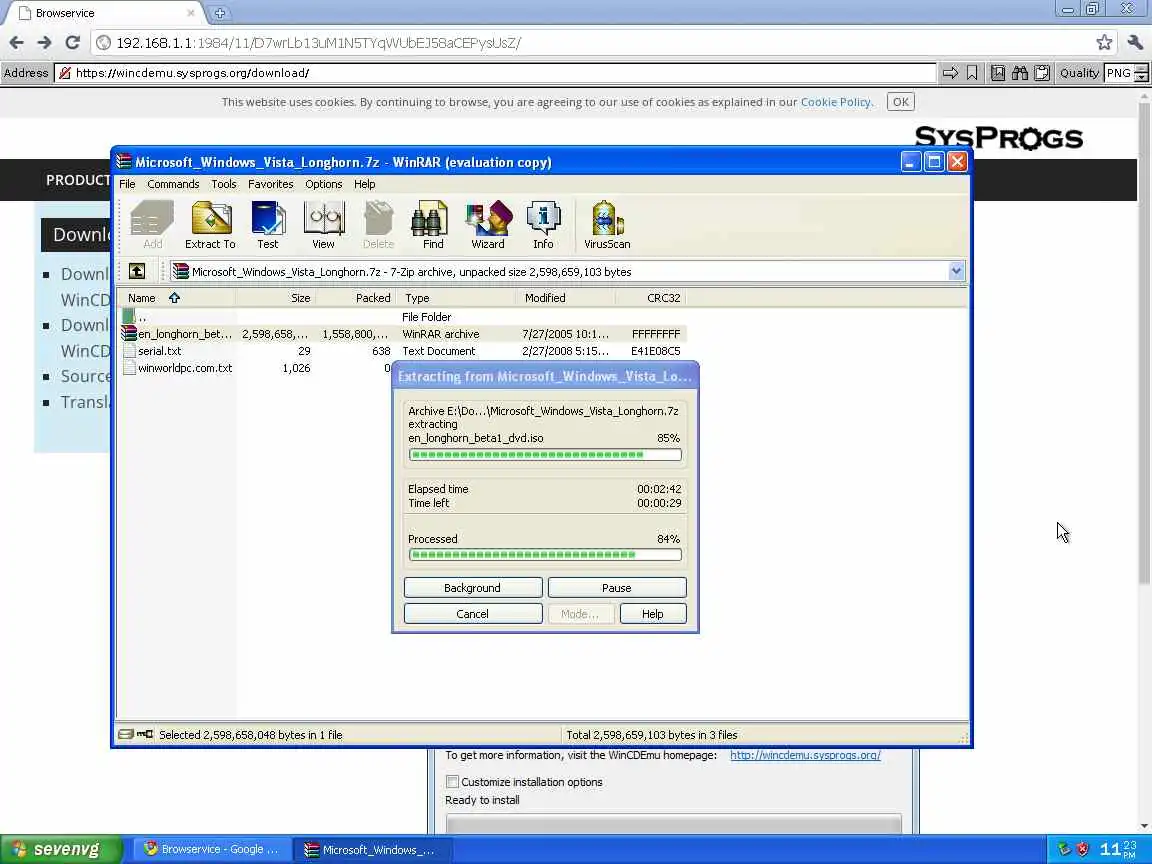This screenshot has width=1152, height=864.
Task: Click Help in extraction dialog
Action: tap(652, 613)
